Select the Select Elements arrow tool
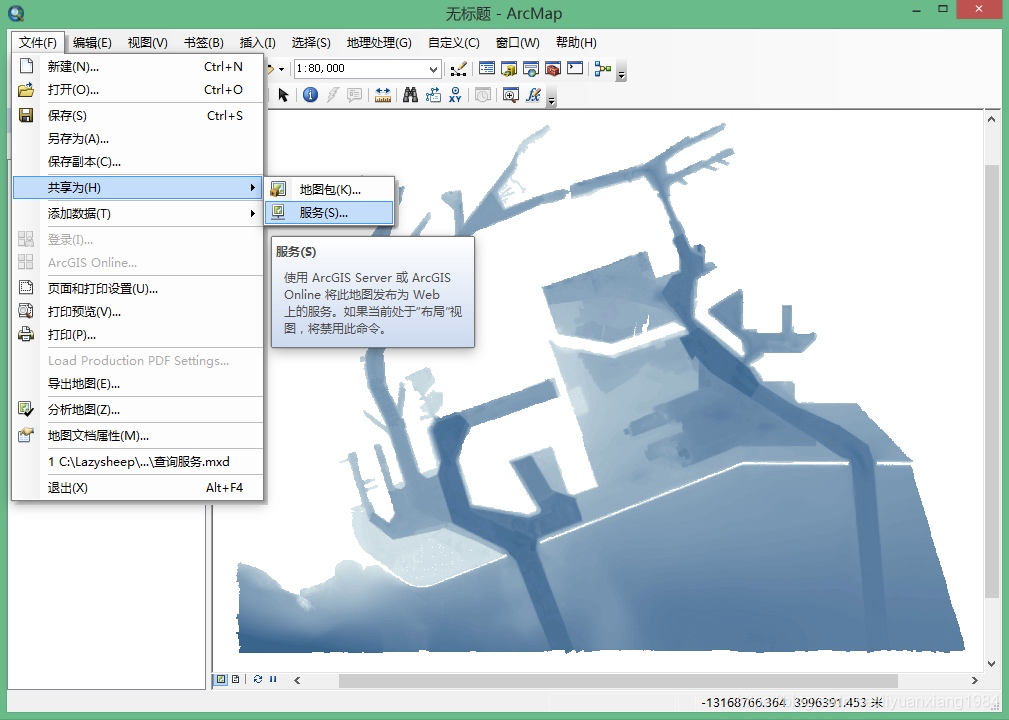This screenshot has width=1009, height=720. click(282, 95)
